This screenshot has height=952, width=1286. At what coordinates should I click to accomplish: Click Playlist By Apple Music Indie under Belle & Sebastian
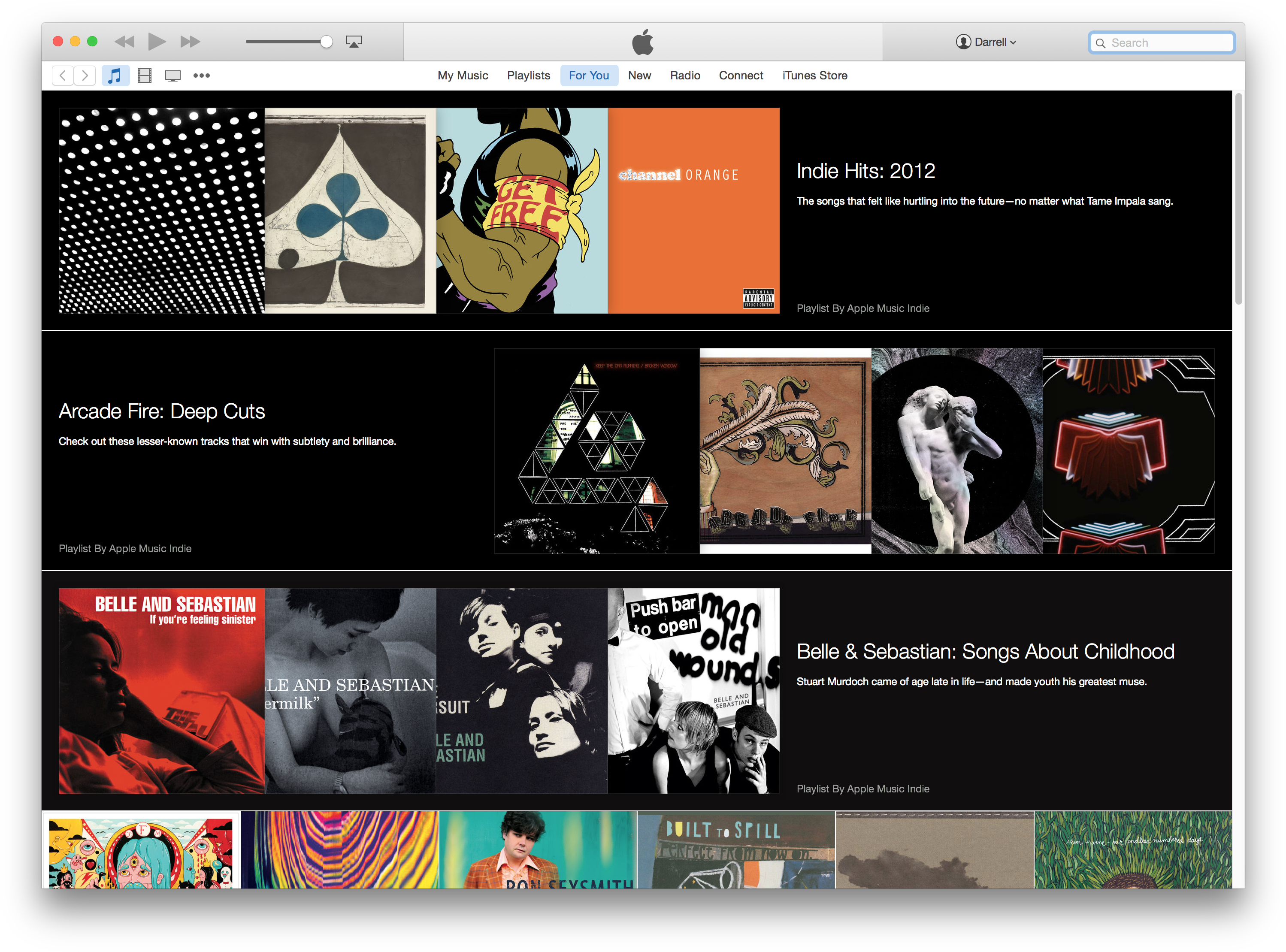pyautogui.click(x=862, y=789)
